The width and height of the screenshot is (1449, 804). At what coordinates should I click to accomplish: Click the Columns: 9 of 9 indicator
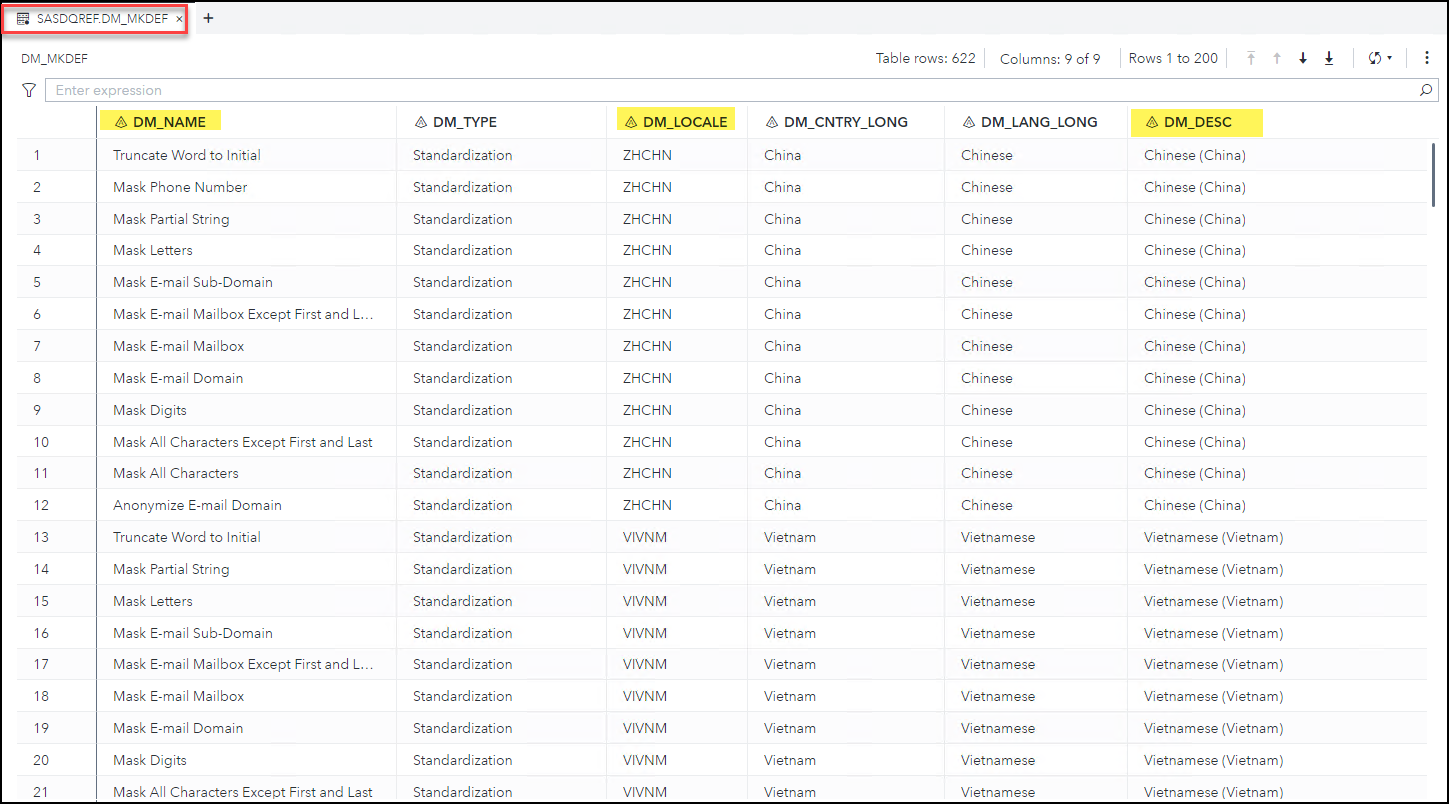tap(1050, 59)
